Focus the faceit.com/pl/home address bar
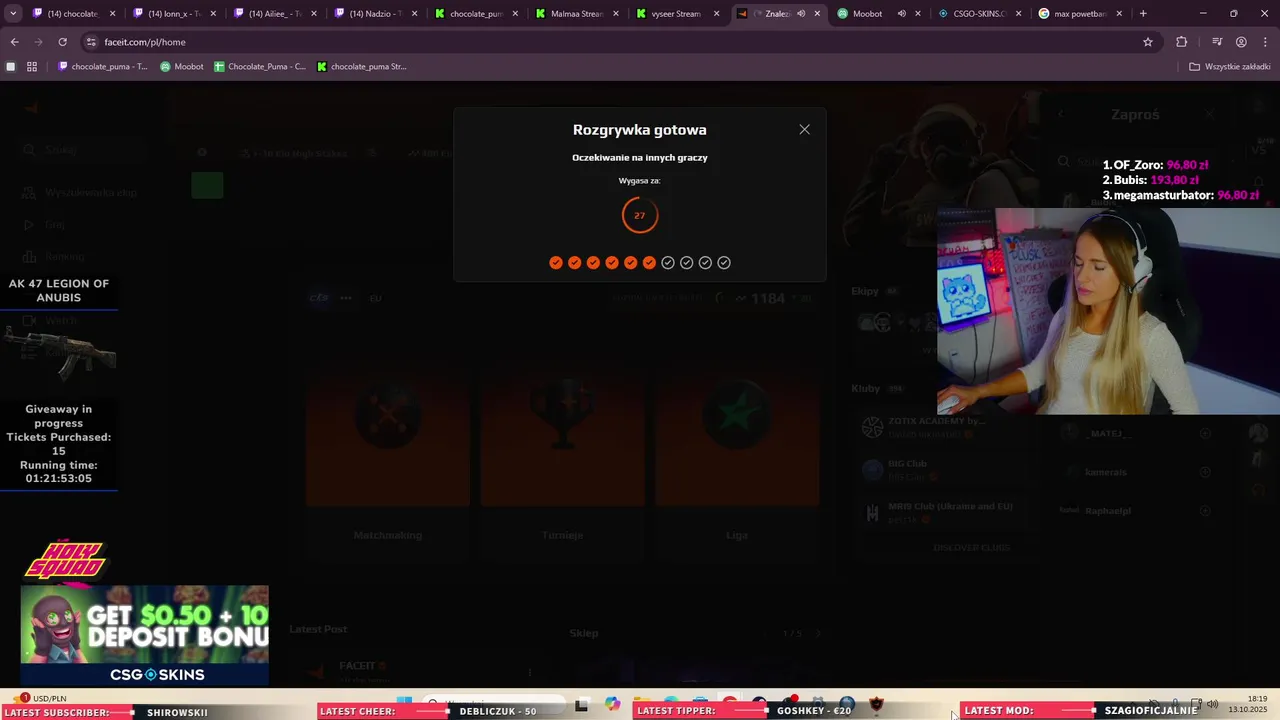This screenshot has width=1280, height=720. point(600,42)
